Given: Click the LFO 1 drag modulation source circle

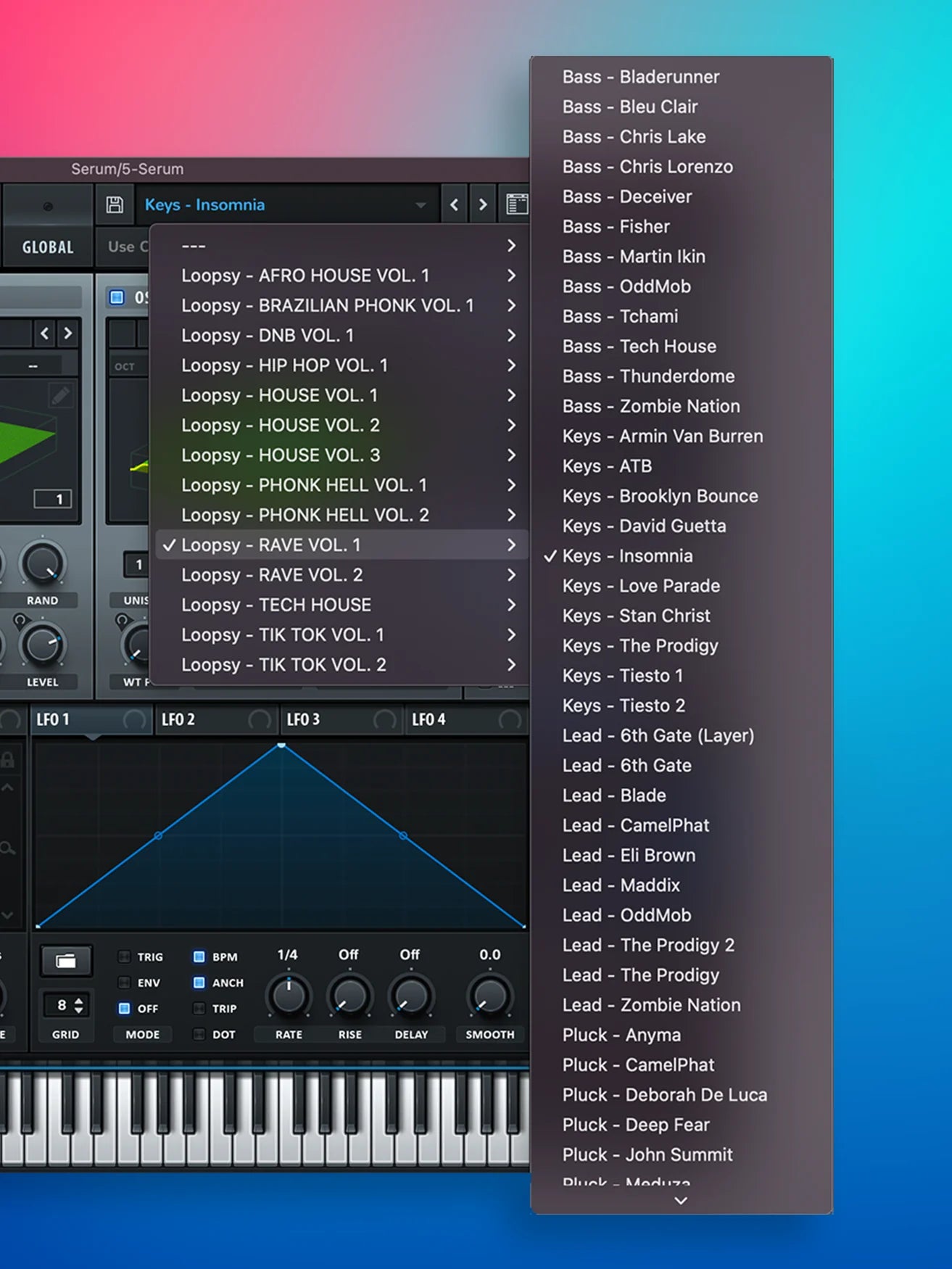Looking at the screenshot, I should coord(134,719).
